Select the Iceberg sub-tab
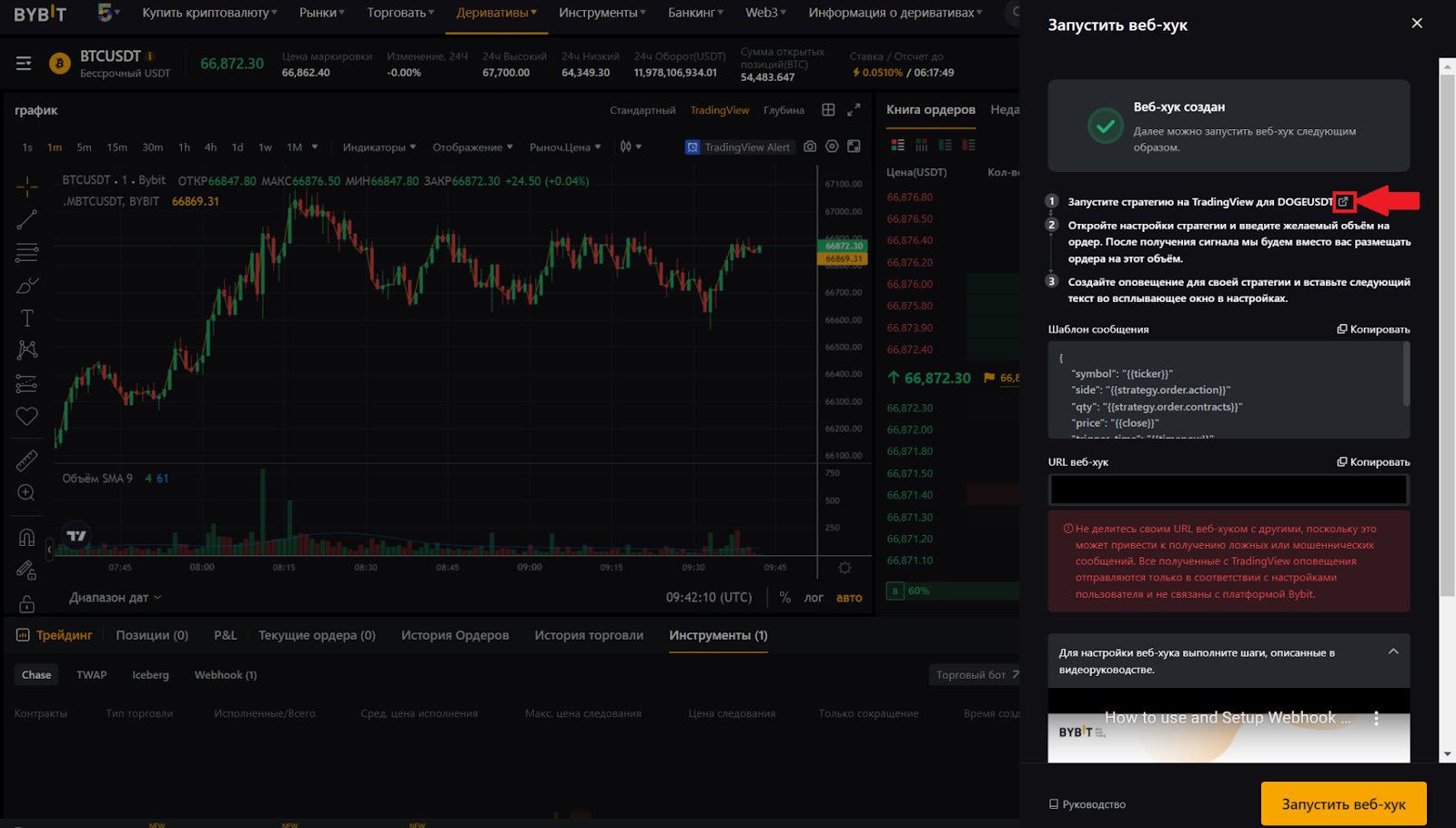Viewport: 1456px width, 828px height. pyautogui.click(x=150, y=675)
